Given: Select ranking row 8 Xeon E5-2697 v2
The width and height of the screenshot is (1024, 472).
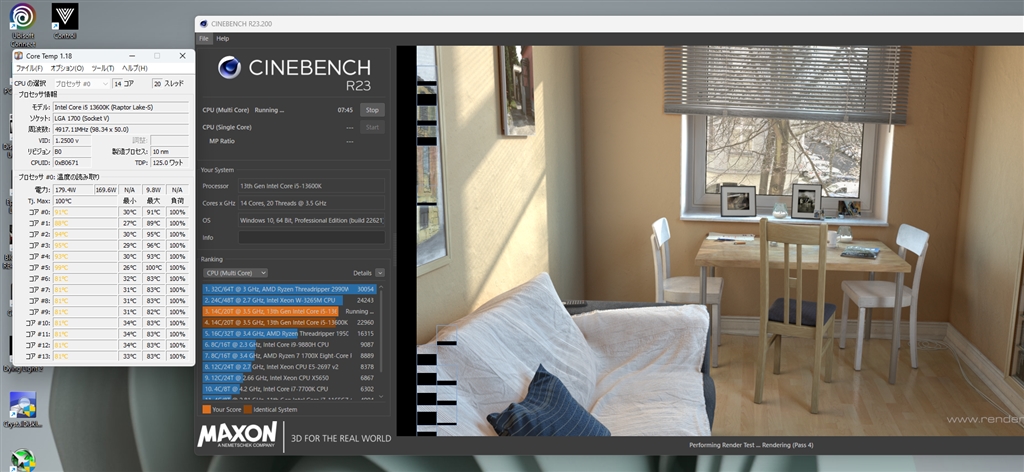Looking at the screenshot, I should tap(289, 367).
